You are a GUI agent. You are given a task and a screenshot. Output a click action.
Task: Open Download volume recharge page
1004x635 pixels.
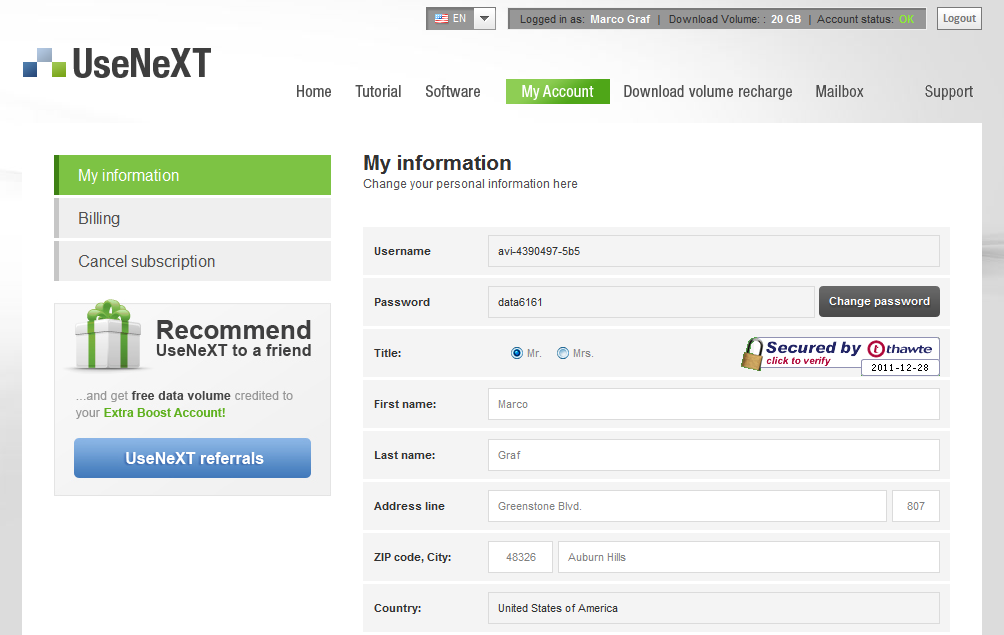coord(708,92)
